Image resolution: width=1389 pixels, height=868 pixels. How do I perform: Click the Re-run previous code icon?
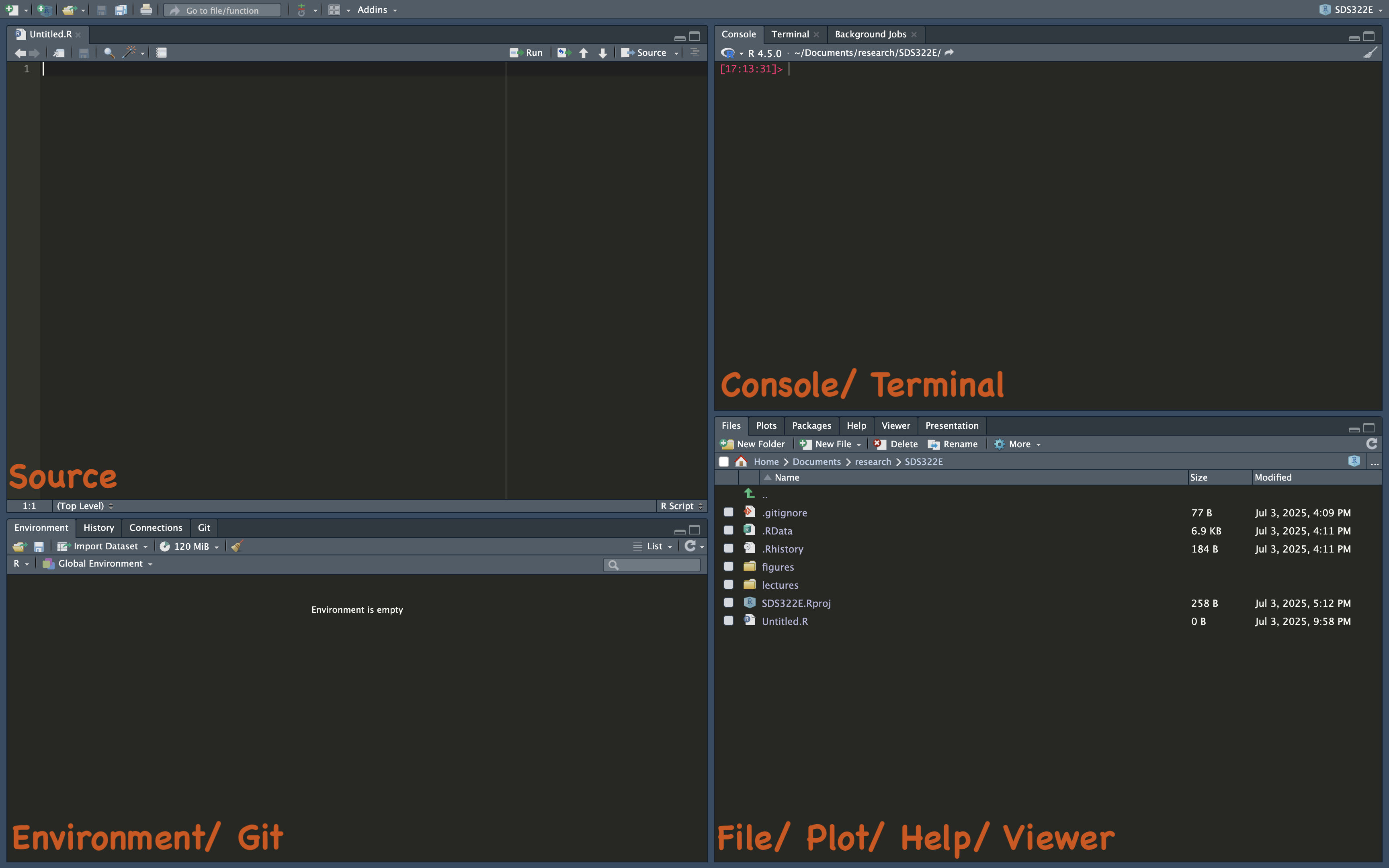pyautogui.click(x=564, y=53)
